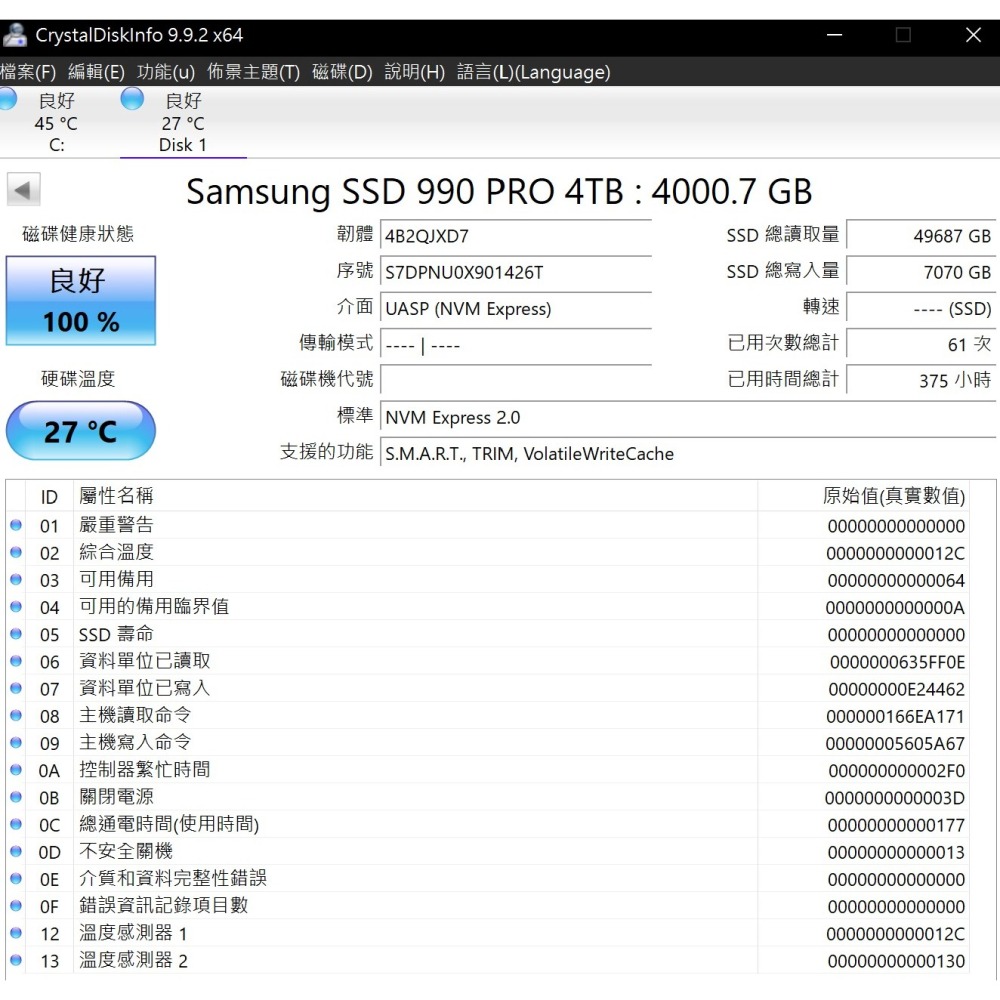Image resolution: width=1000 pixels, height=1000 pixels.
Task: Click the 良好 100 % health status button
Action: (x=81, y=300)
